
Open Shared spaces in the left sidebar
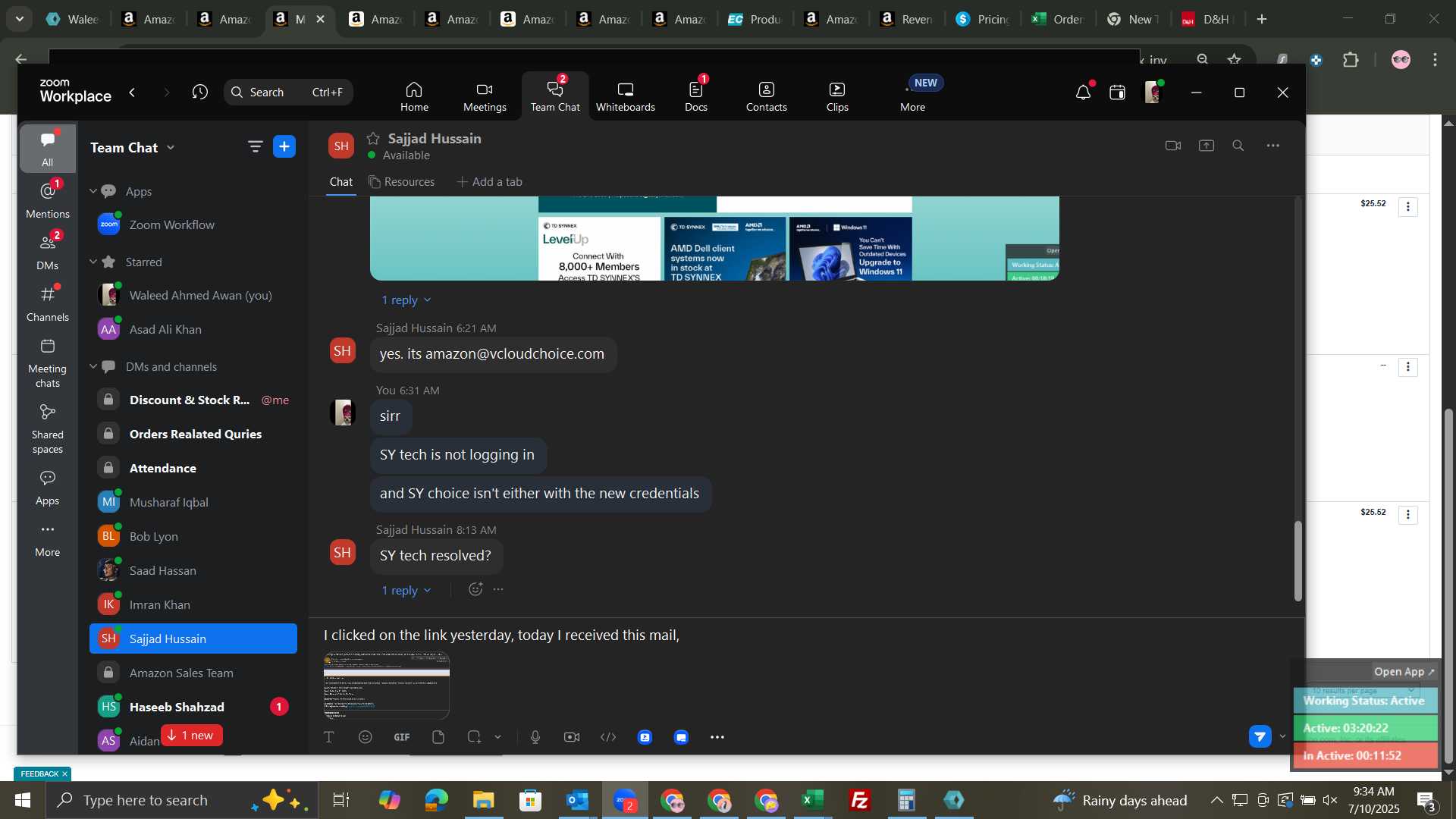[x=48, y=428]
